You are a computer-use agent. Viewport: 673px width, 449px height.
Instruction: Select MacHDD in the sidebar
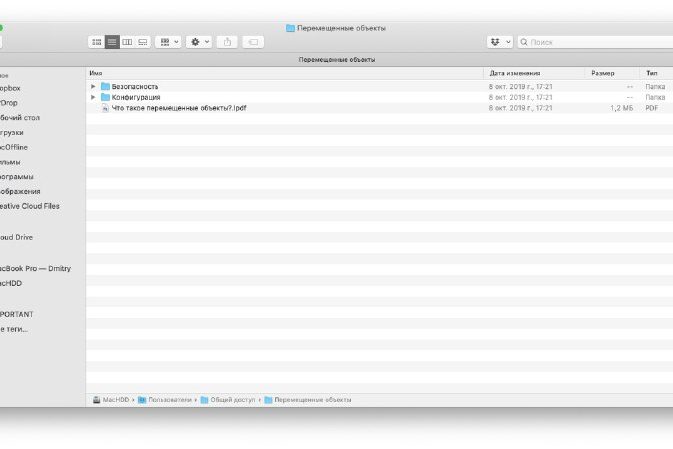point(11,283)
